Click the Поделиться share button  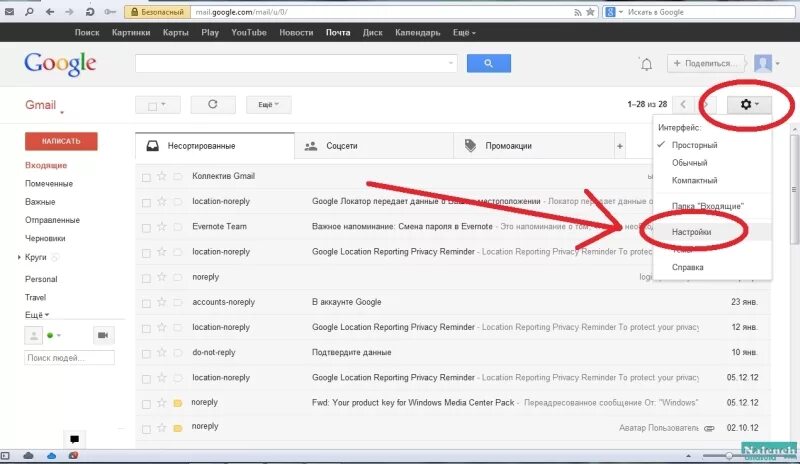click(705, 63)
